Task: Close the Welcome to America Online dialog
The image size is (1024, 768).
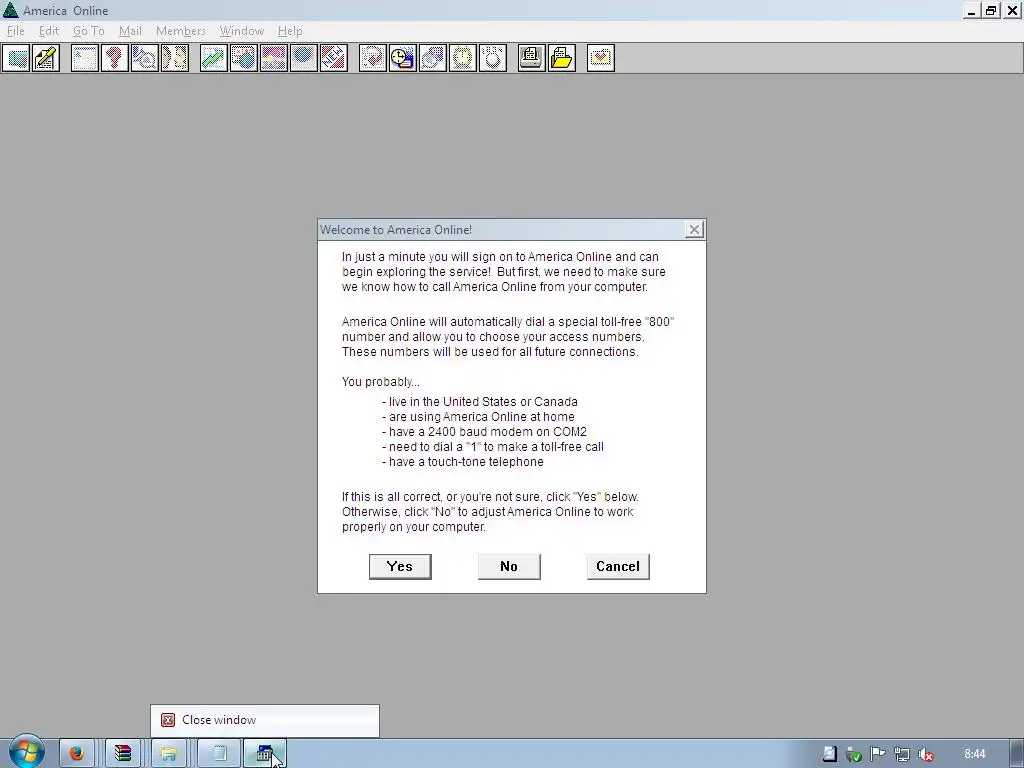Action: 694,229
